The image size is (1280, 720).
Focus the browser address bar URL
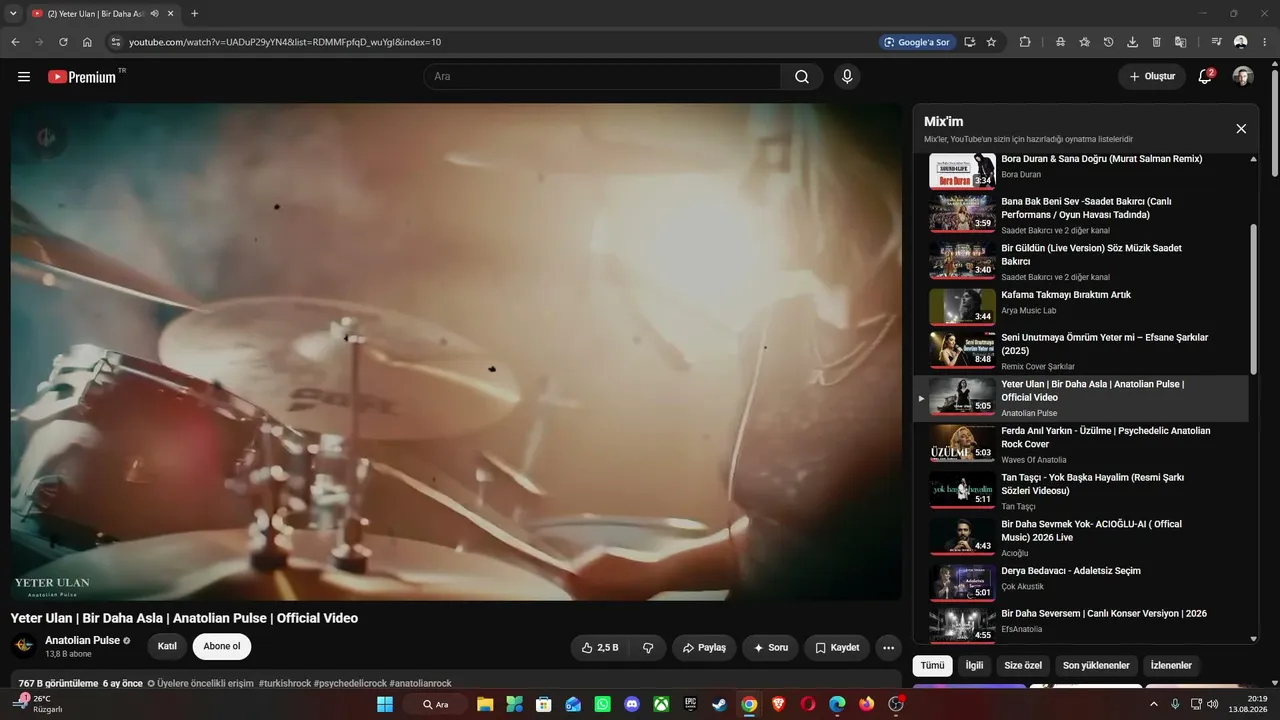[x=285, y=42]
